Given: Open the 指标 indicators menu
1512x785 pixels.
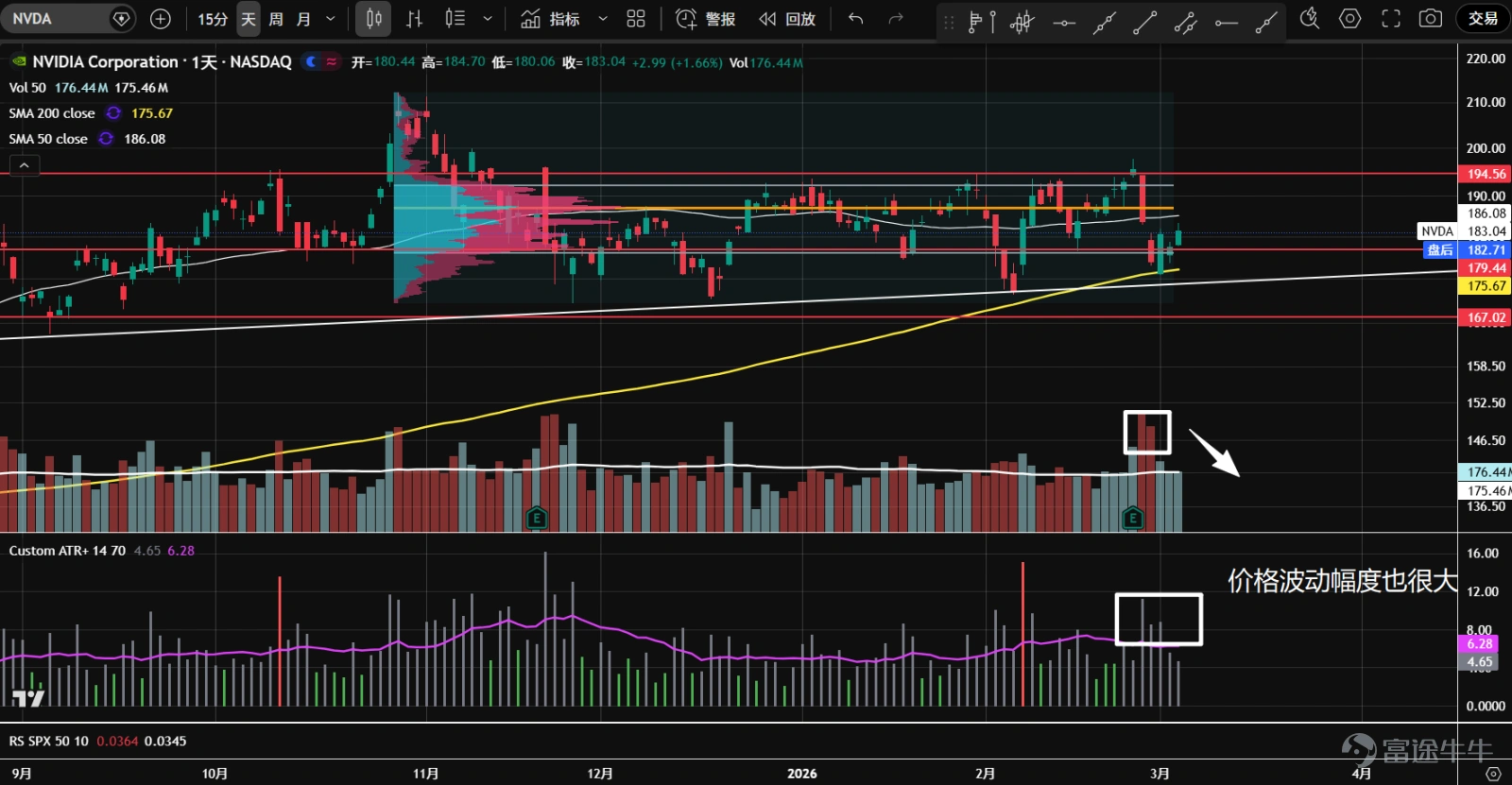Looking at the screenshot, I should coord(551,19).
